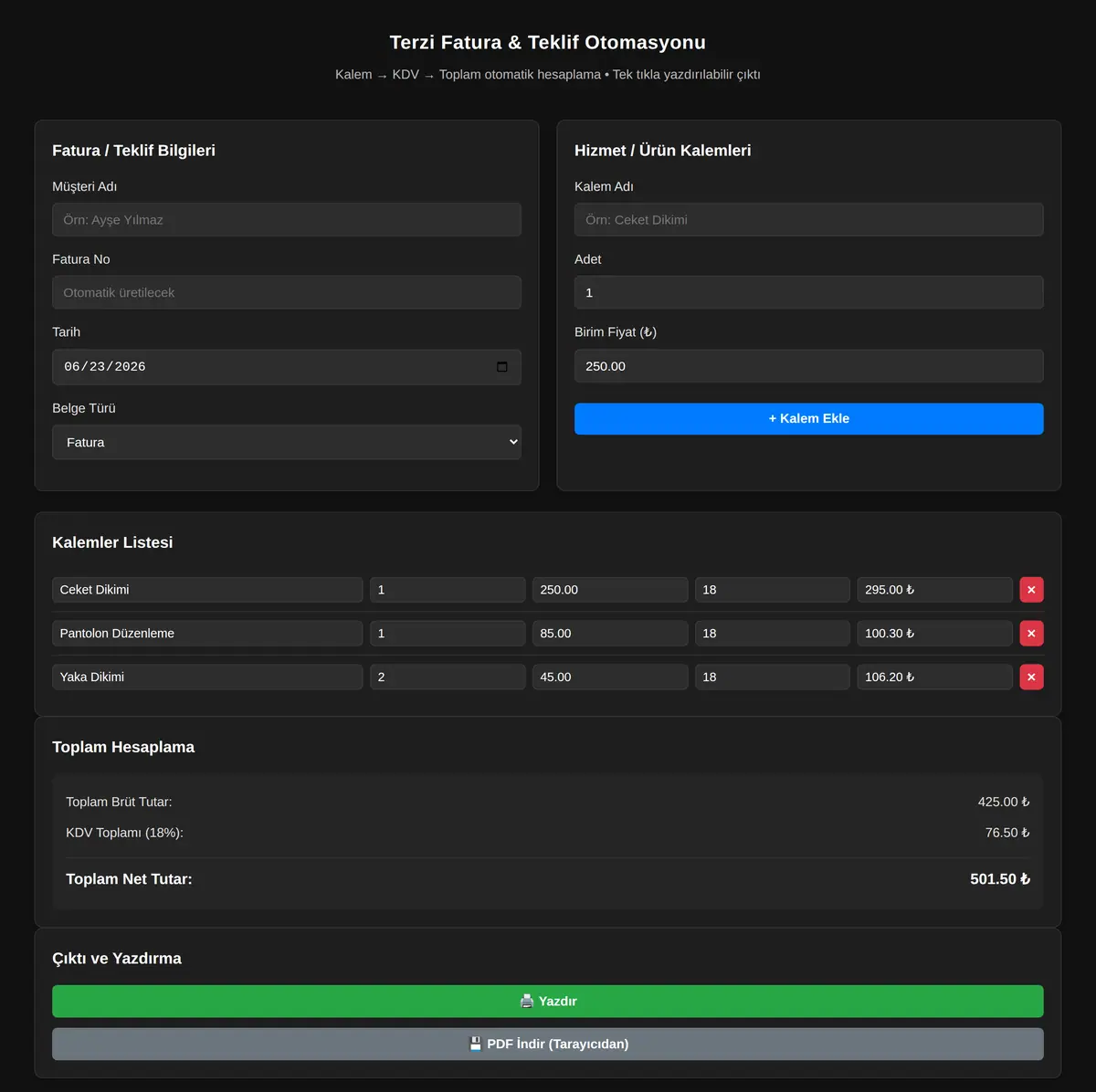
Task: Focus the Adet quantity field
Action: click(x=808, y=293)
